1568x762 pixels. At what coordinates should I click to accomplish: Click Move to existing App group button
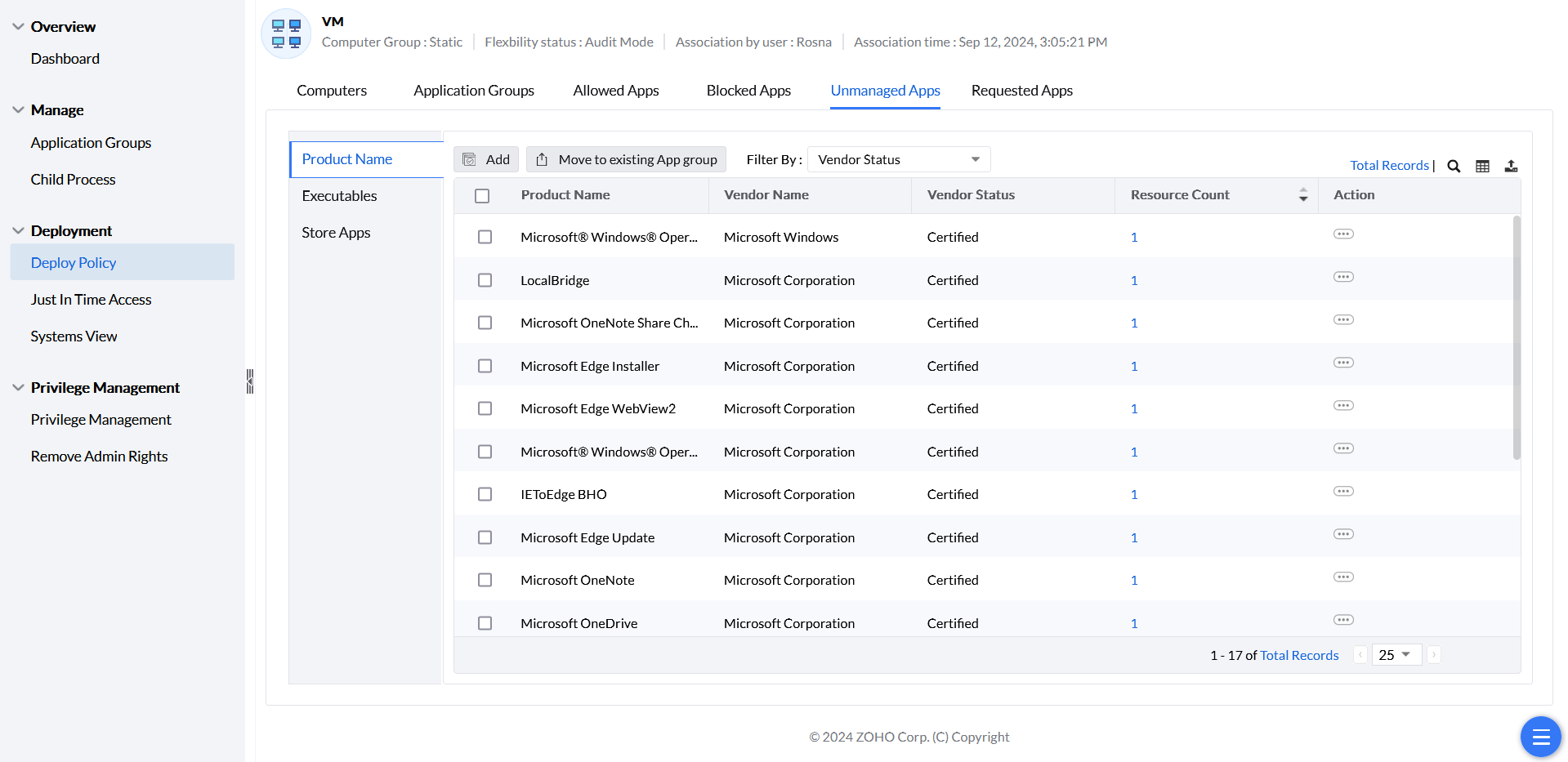[626, 159]
